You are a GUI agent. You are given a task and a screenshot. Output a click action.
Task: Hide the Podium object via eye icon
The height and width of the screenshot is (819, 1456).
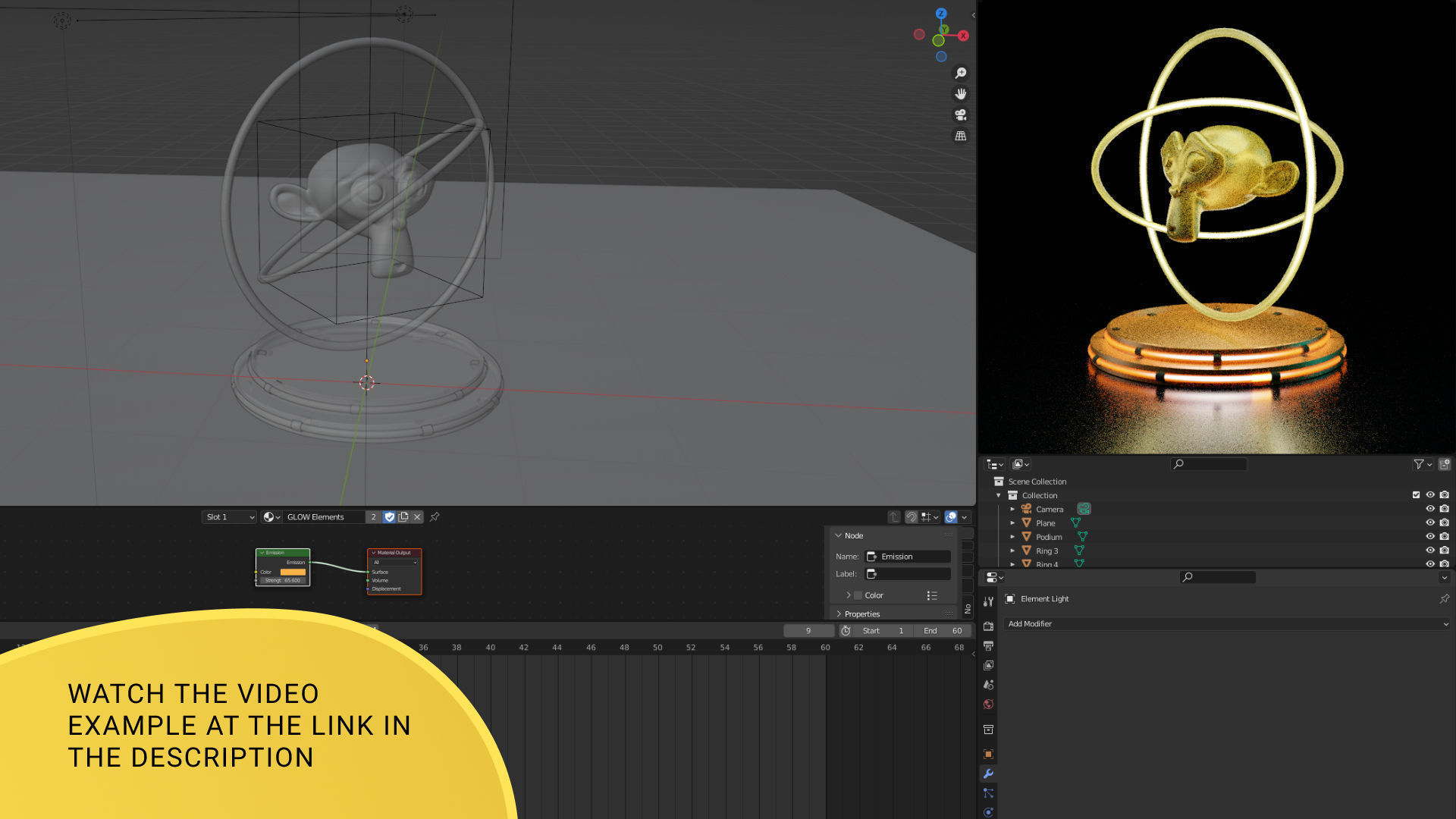[1430, 536]
